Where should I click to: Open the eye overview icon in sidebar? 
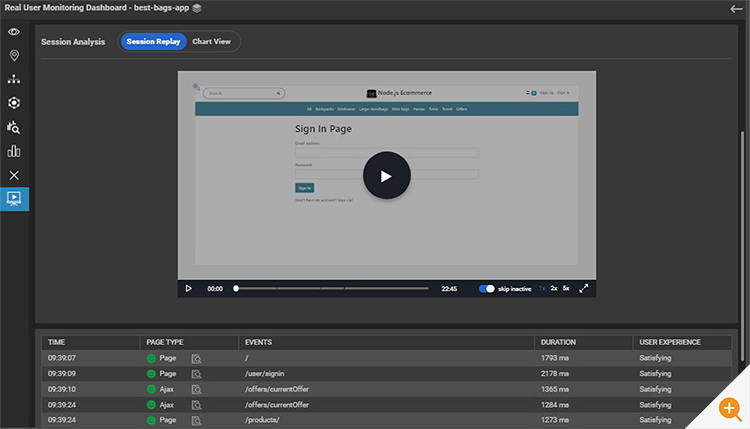14,32
